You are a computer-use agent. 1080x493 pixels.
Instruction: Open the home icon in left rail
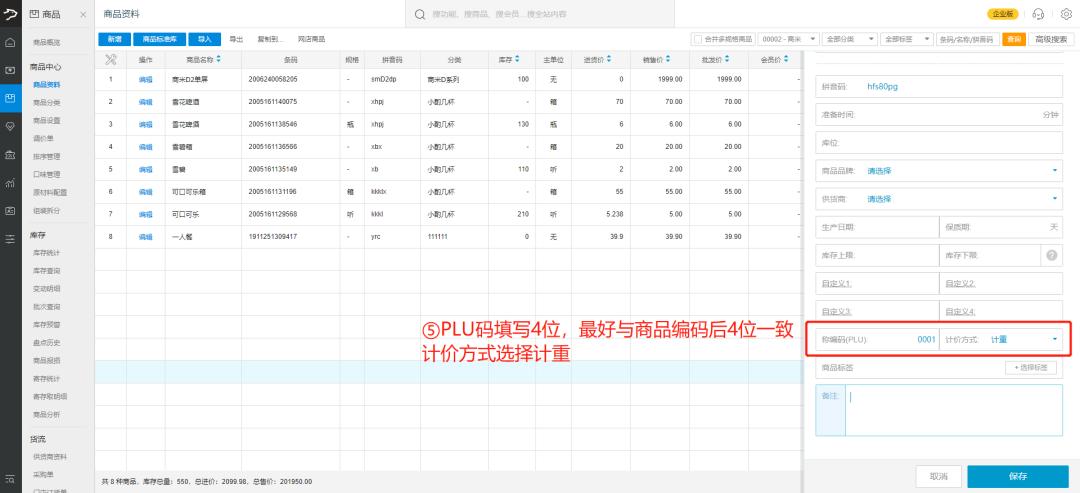click(10, 42)
